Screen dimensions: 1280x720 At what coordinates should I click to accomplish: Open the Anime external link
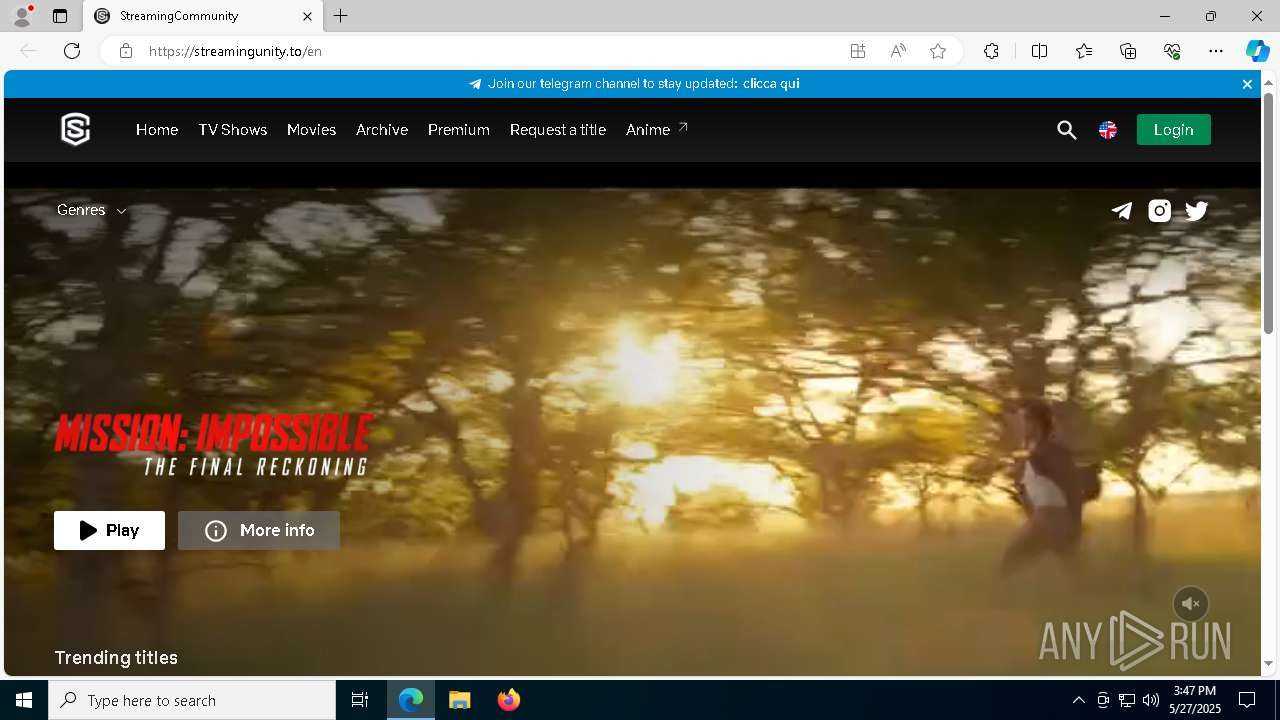point(657,129)
